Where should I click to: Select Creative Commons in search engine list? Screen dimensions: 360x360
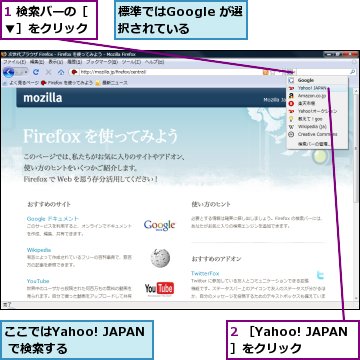point(317,134)
